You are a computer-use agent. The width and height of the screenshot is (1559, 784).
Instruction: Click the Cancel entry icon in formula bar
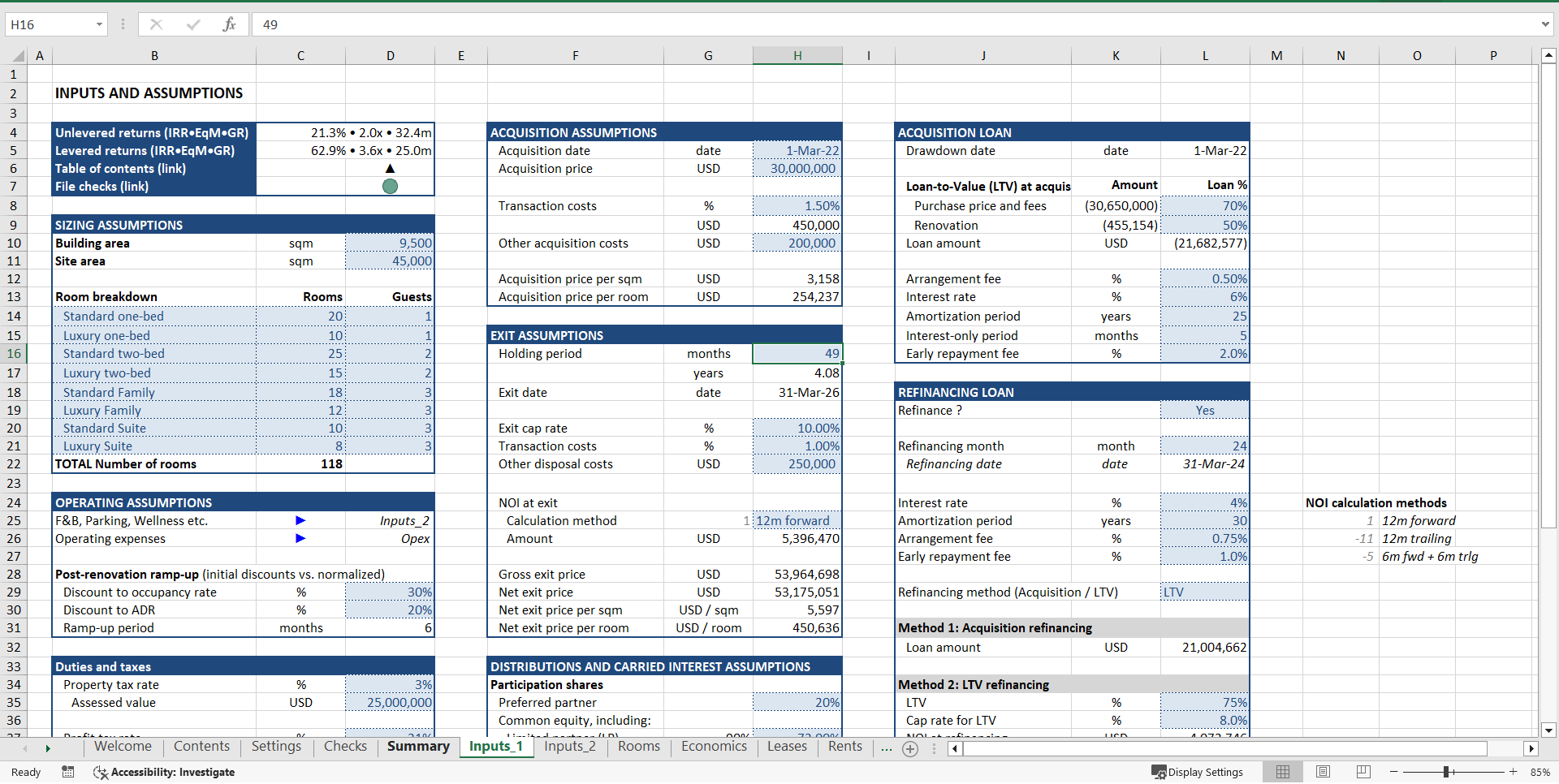point(156,24)
